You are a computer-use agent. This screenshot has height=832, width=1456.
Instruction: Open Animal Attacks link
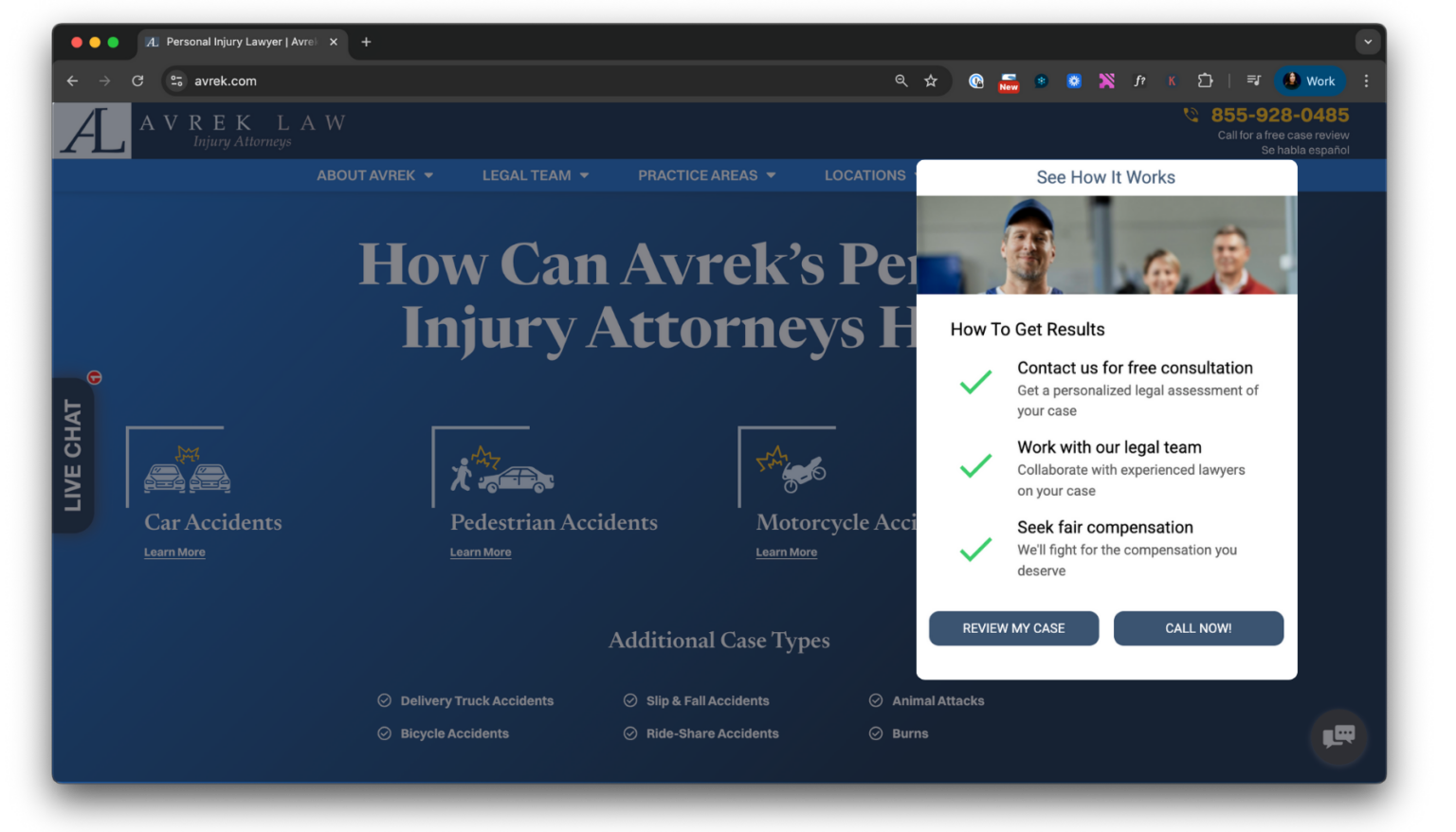tap(937, 701)
